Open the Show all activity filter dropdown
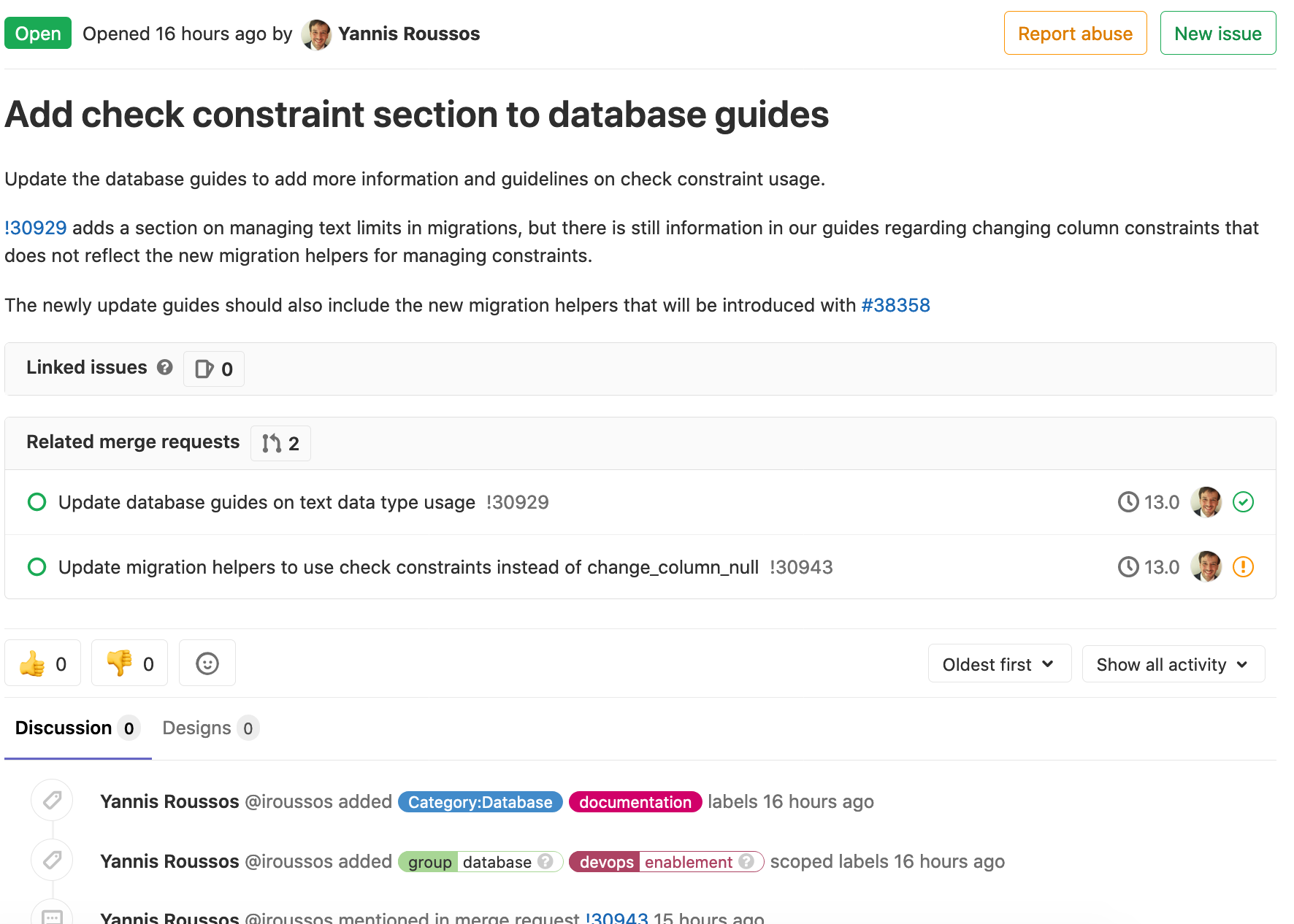Image resolution: width=1294 pixels, height=924 pixels. pyautogui.click(x=1172, y=664)
